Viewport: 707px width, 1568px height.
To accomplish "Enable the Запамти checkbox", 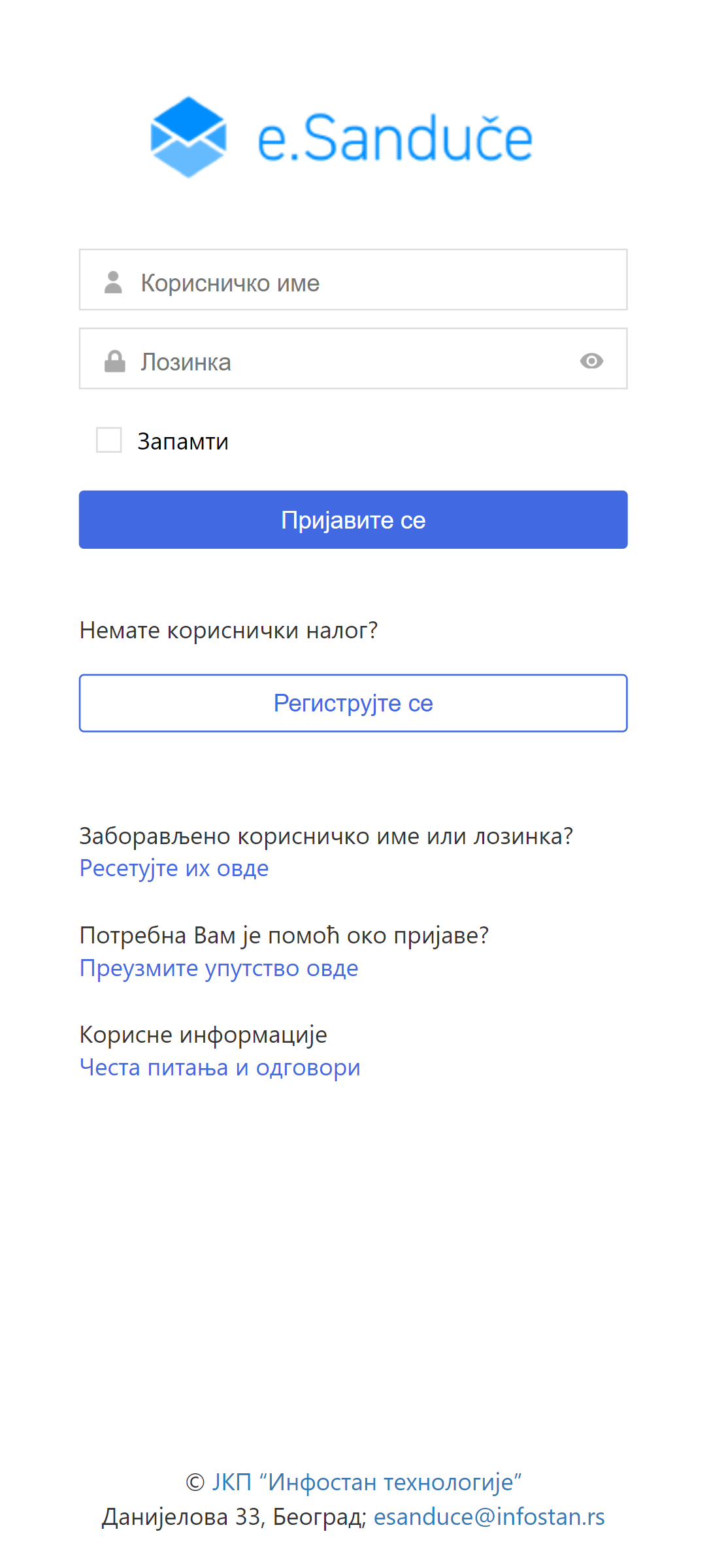I will click(x=109, y=440).
